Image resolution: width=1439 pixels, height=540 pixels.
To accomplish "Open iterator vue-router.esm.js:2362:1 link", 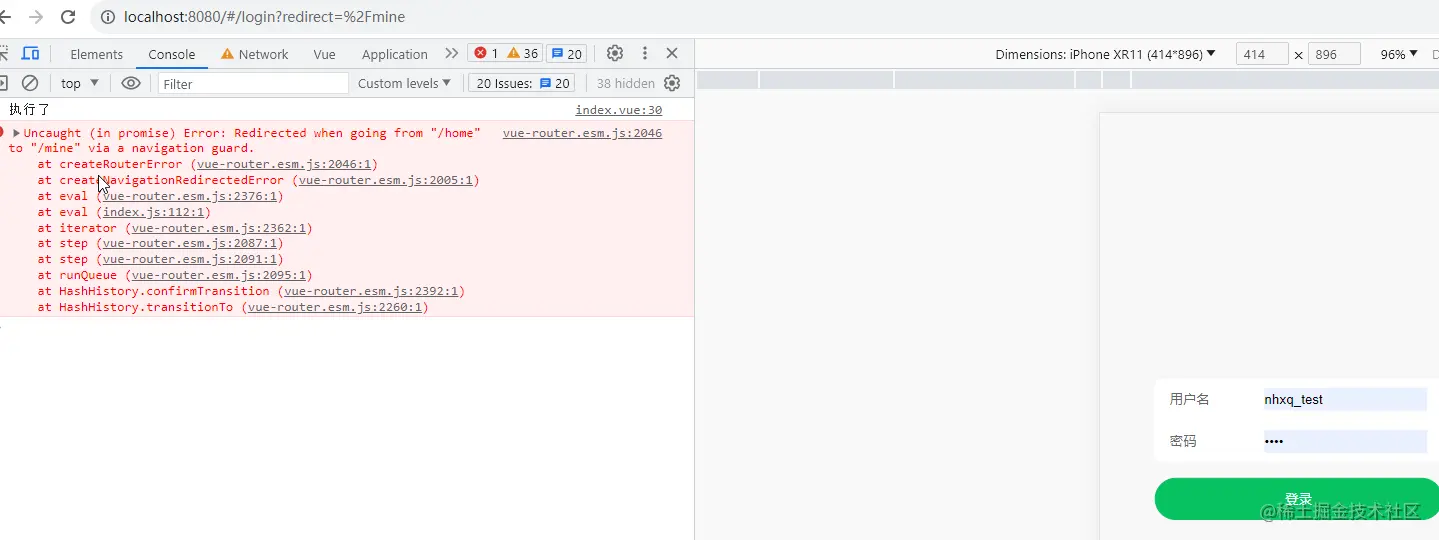I will (219, 228).
